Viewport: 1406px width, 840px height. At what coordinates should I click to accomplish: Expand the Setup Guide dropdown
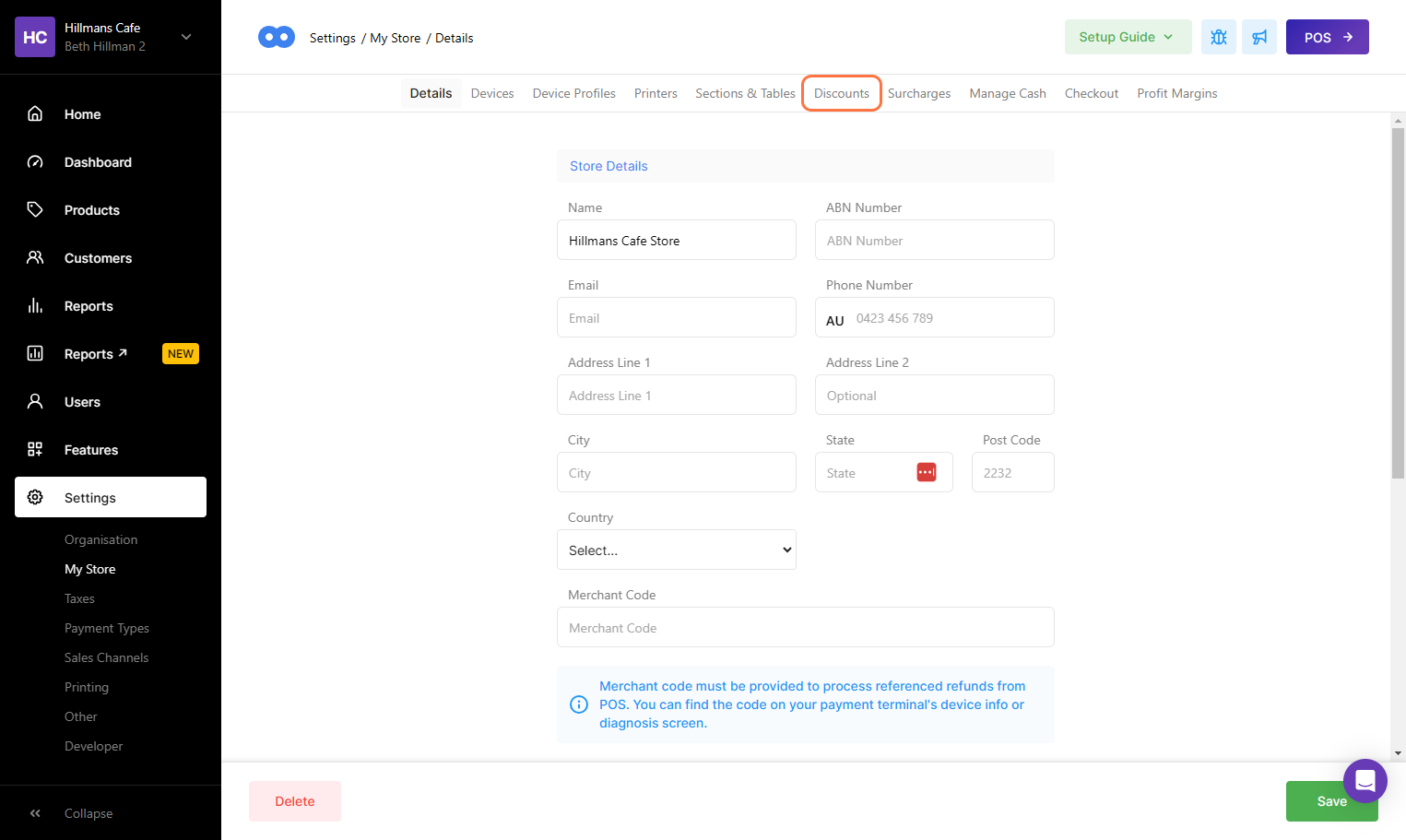[1127, 37]
